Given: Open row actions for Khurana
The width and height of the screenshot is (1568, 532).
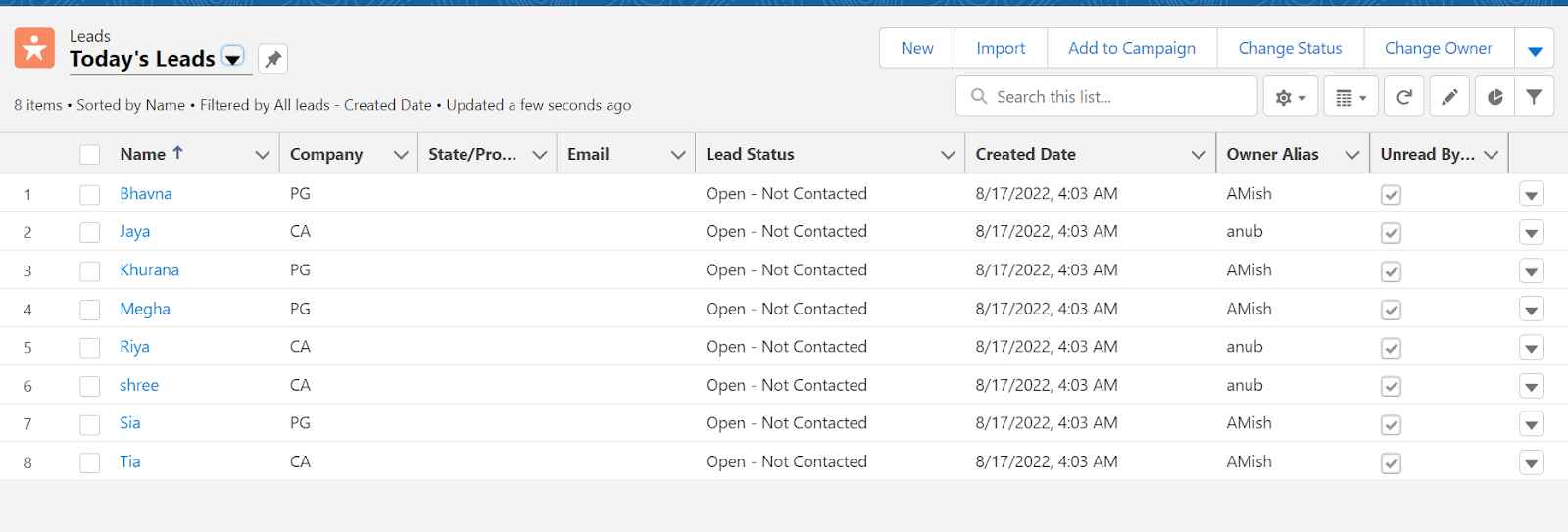Looking at the screenshot, I should (1532, 271).
